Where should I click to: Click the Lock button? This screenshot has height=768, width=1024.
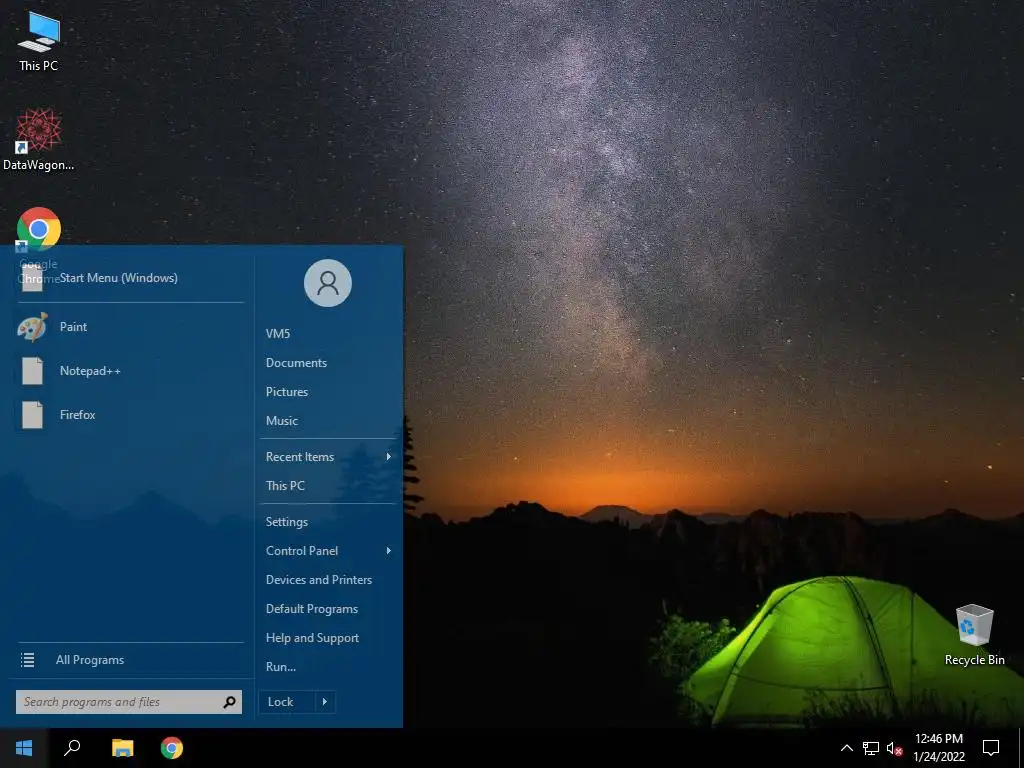coord(287,702)
